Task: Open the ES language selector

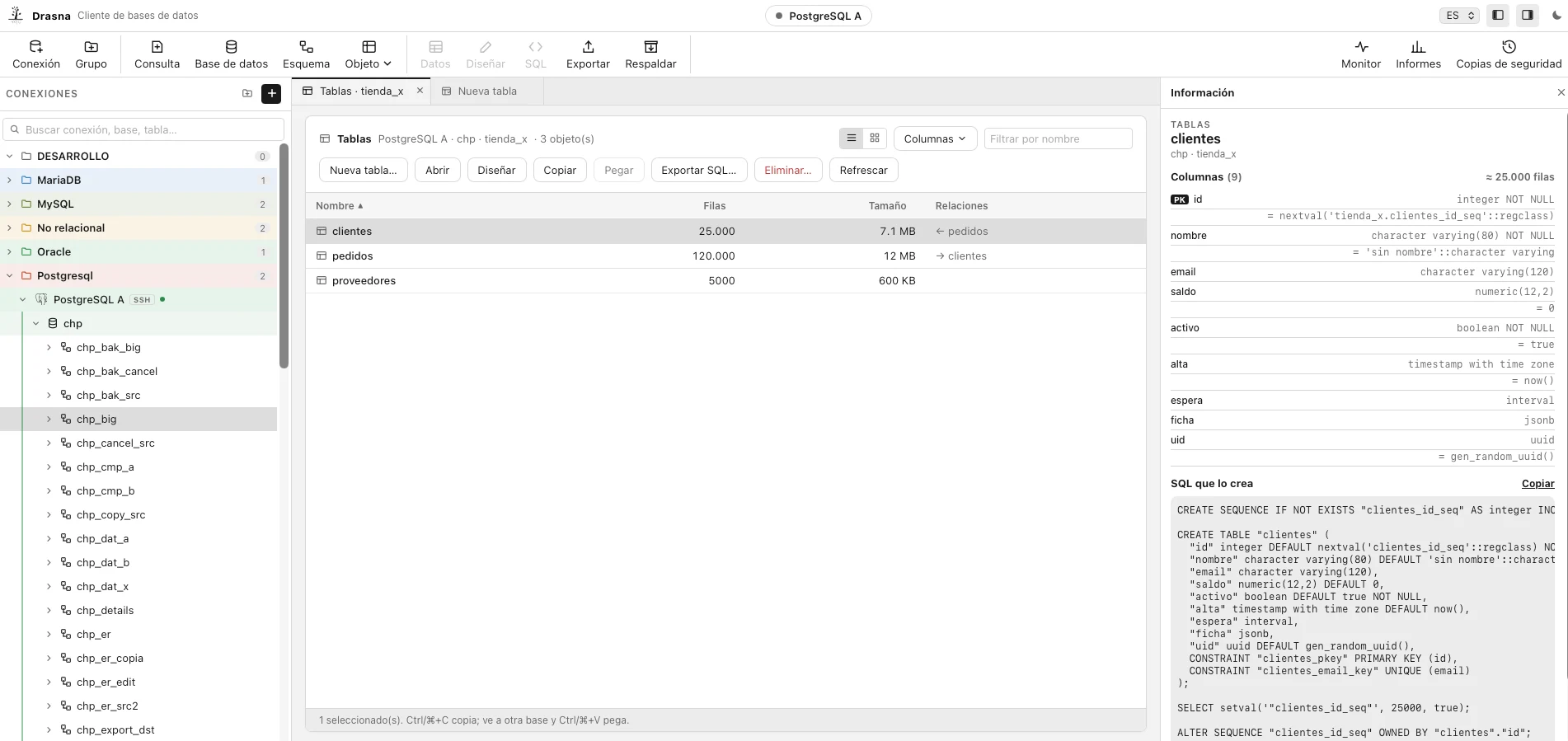Action: pos(1459,16)
